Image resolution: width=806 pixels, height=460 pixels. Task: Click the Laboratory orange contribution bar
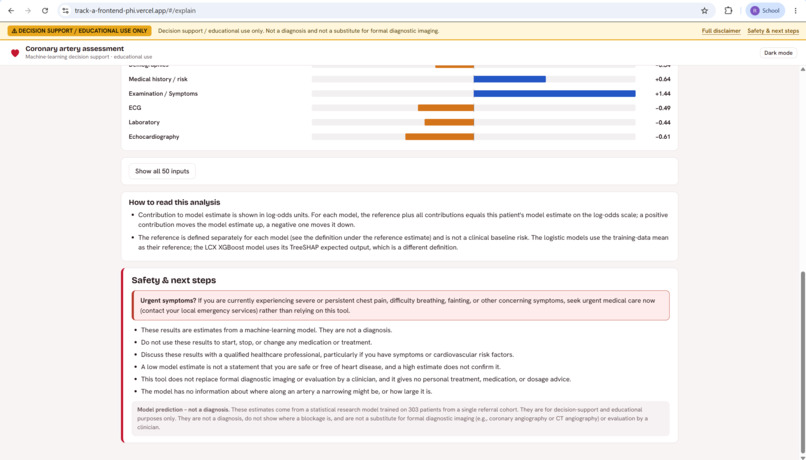[449, 122]
